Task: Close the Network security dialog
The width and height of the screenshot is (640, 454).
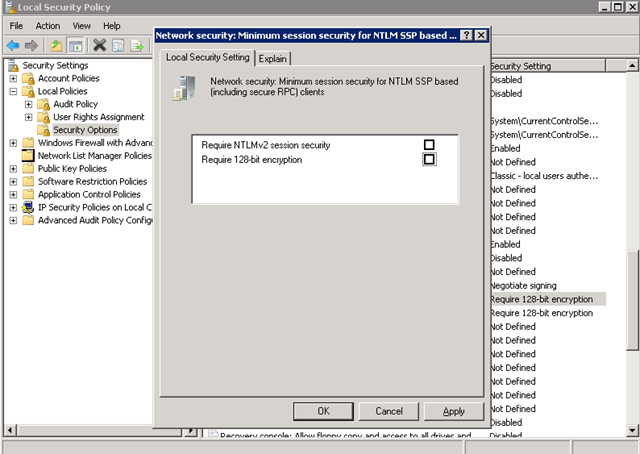Action: pyautogui.click(x=481, y=36)
